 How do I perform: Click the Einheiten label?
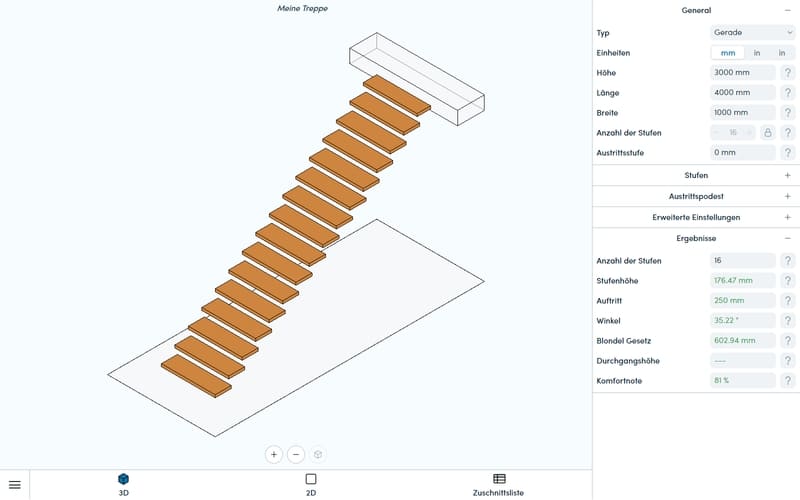coord(613,53)
